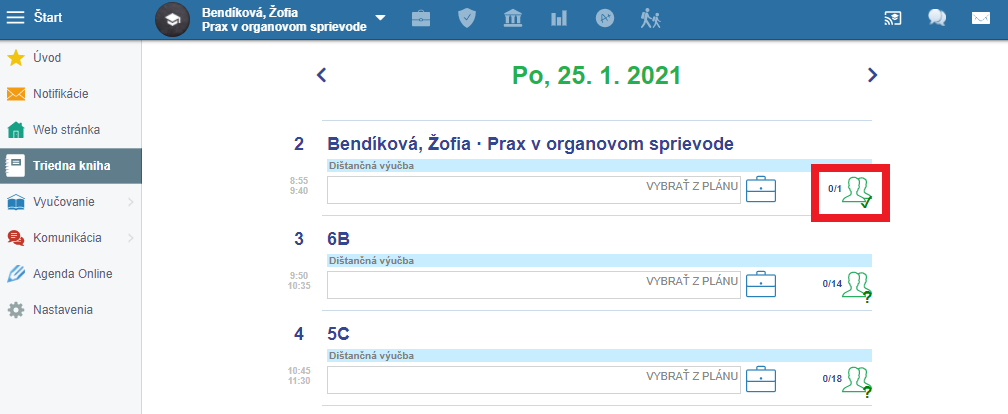
Task: Open the bar chart statistics icon
Action: point(559,18)
